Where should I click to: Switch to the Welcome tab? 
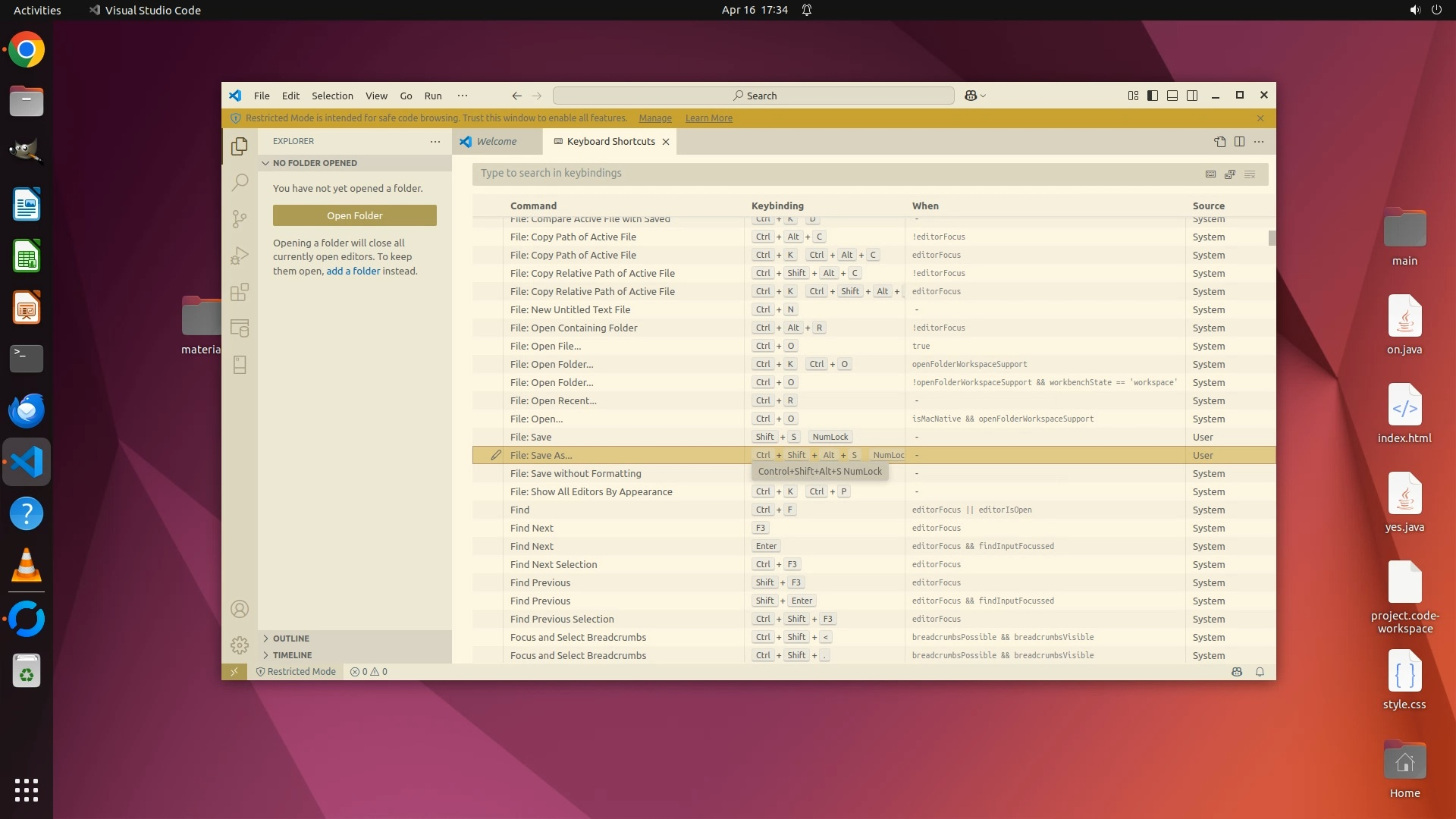click(x=496, y=142)
